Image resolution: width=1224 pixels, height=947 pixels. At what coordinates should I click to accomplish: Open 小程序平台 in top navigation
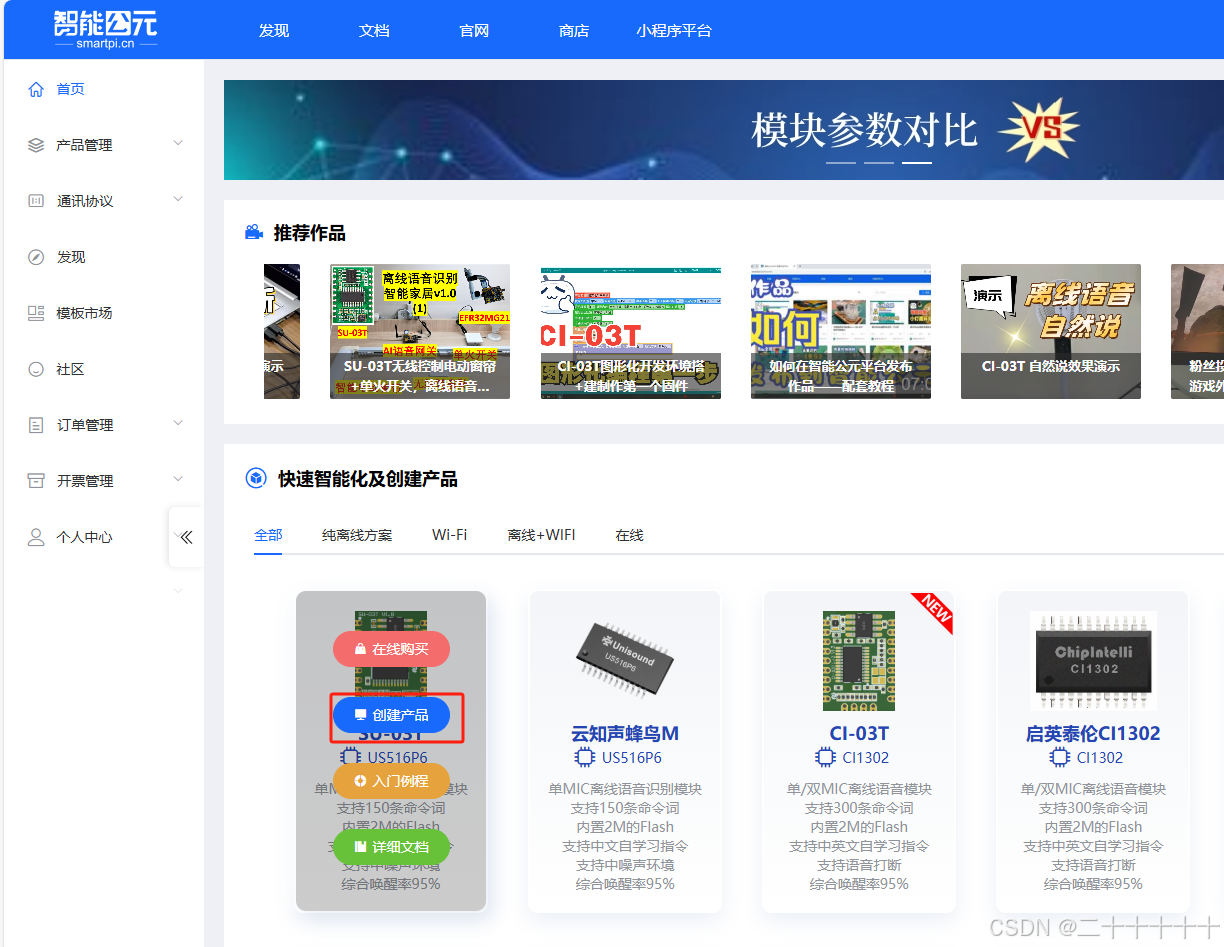click(673, 31)
